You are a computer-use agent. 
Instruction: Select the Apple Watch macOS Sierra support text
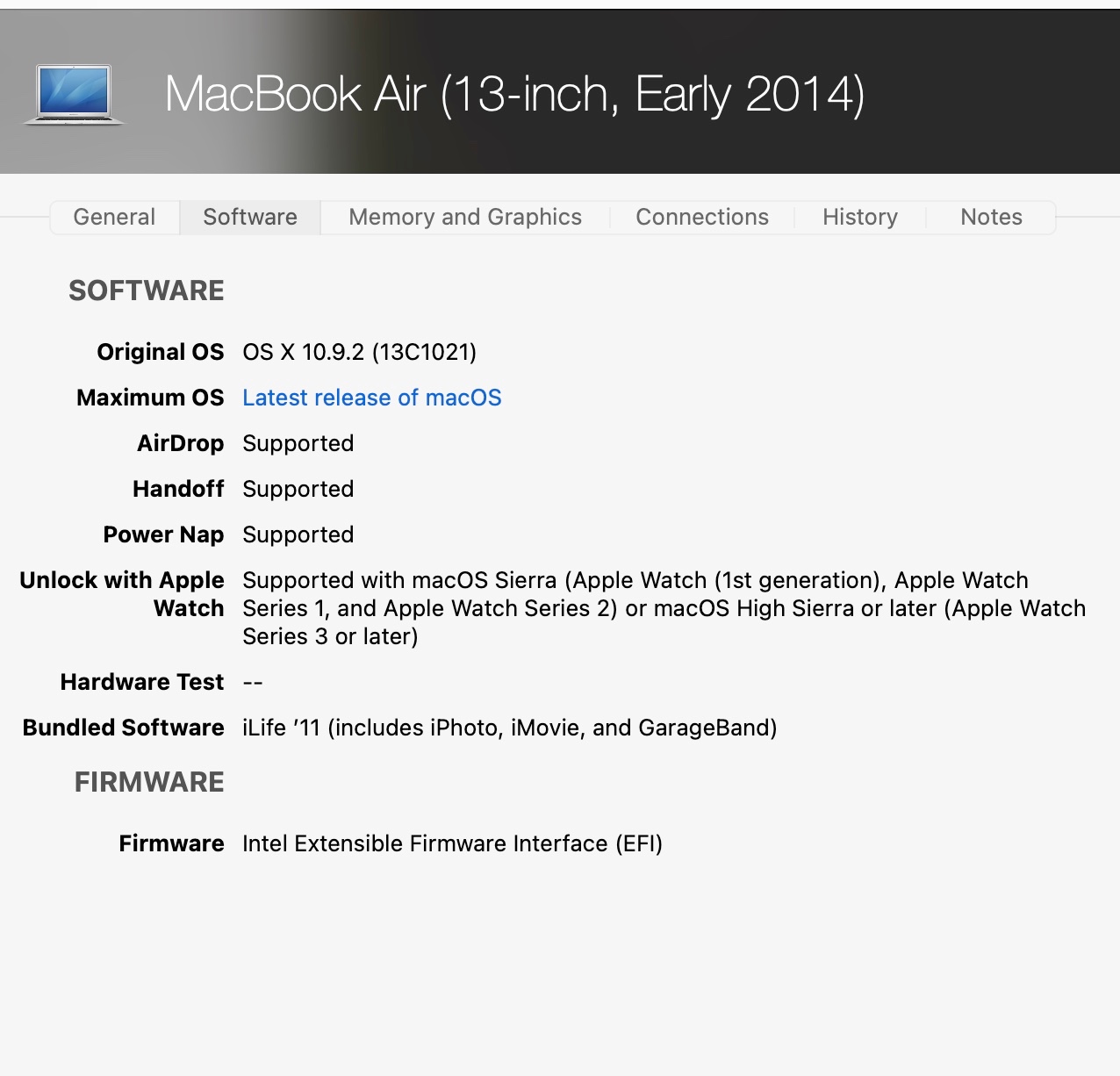click(664, 608)
